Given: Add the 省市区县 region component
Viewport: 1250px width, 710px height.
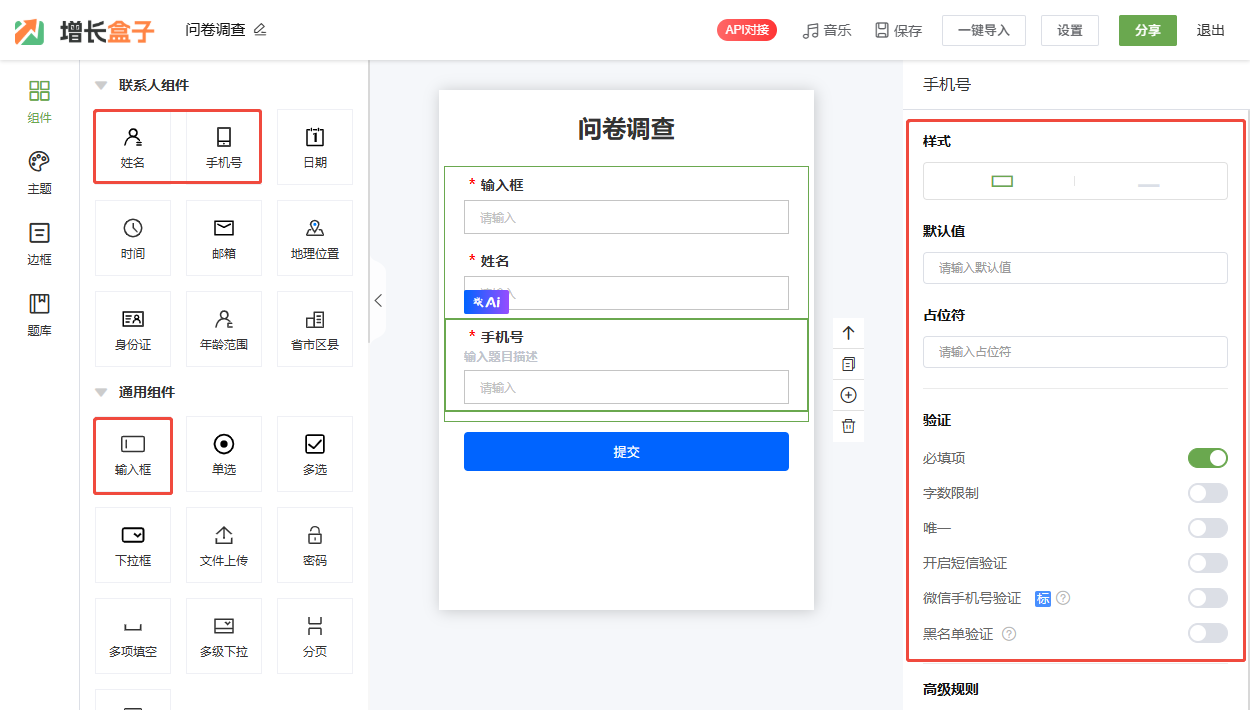Looking at the screenshot, I should point(315,329).
